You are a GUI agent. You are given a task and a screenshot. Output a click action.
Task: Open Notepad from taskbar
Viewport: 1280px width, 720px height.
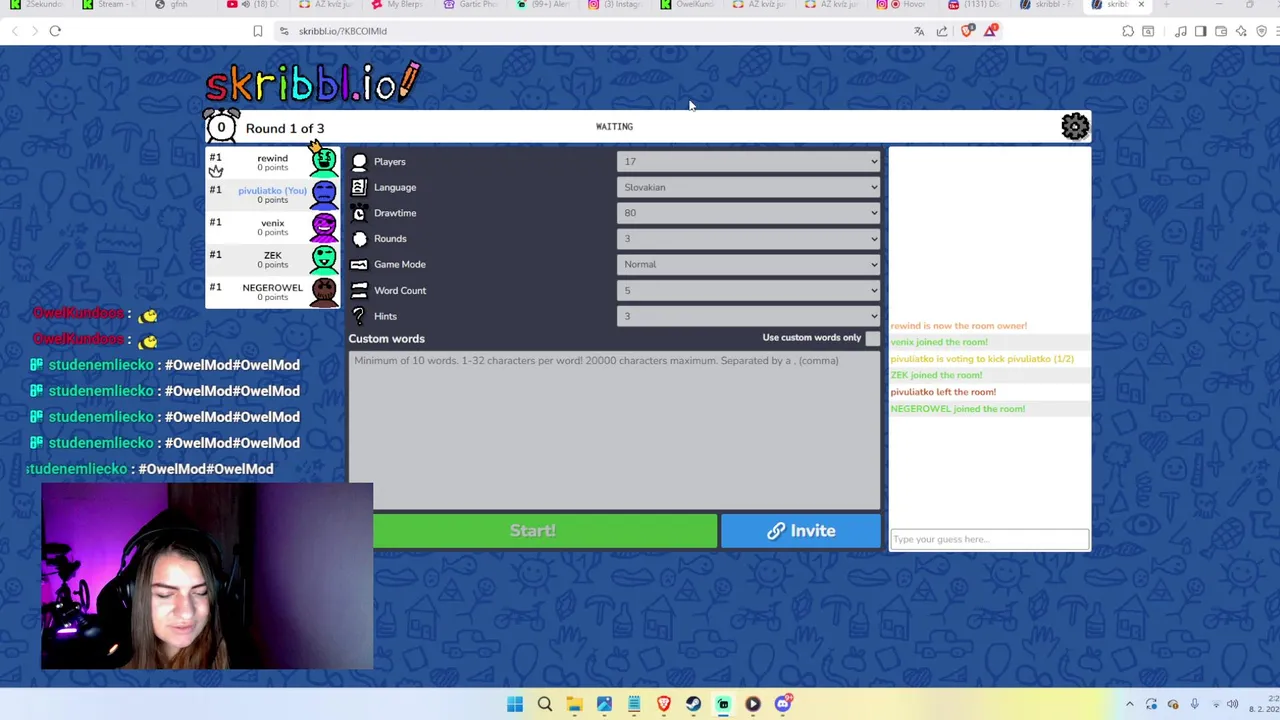tap(634, 704)
